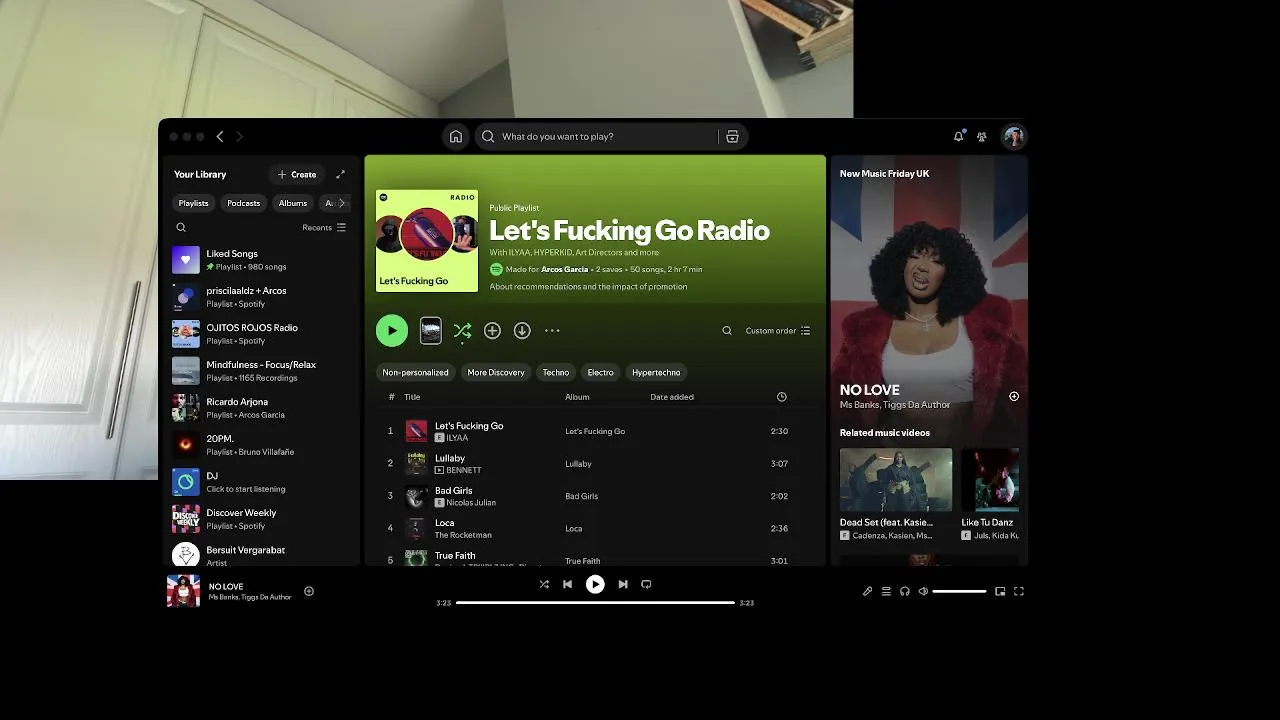The height and width of the screenshot is (720, 1280).
Task: Select the More Discovery filter chip
Action: point(496,372)
